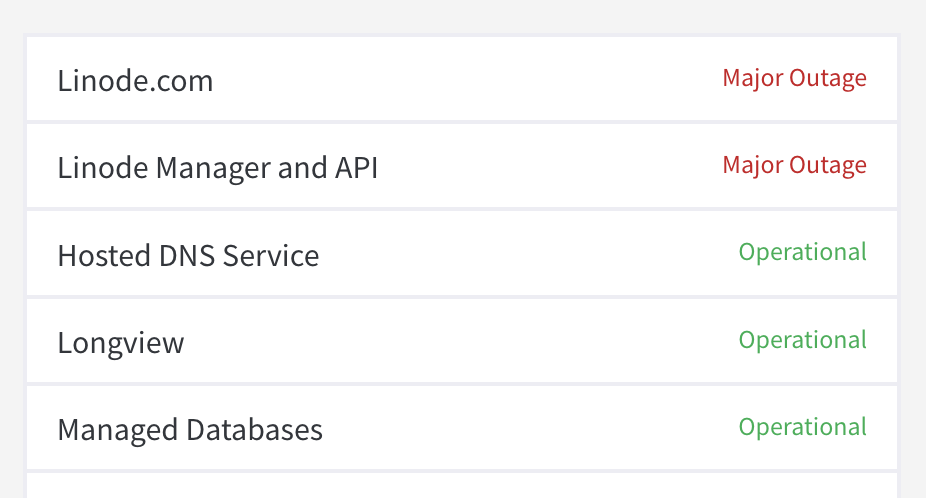Click blank area of Linode Manager and API row
This screenshot has width=926, height=498.
pyautogui.click(x=540, y=167)
